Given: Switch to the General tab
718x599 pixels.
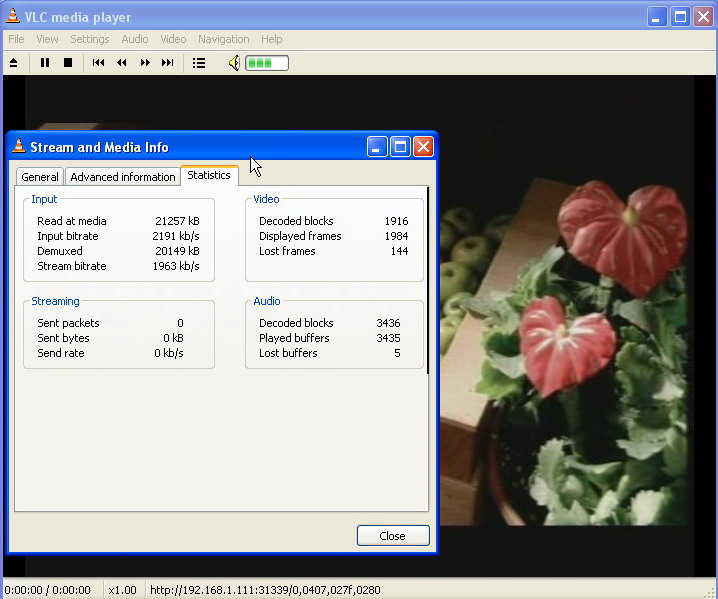Looking at the screenshot, I should click(x=40, y=177).
